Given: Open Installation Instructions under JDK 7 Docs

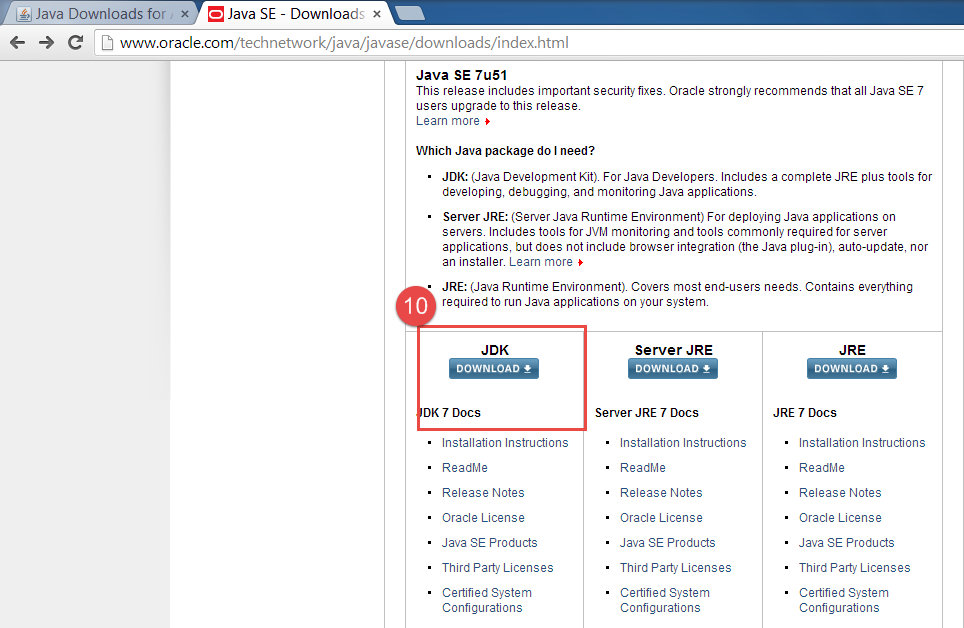Looking at the screenshot, I should (504, 442).
